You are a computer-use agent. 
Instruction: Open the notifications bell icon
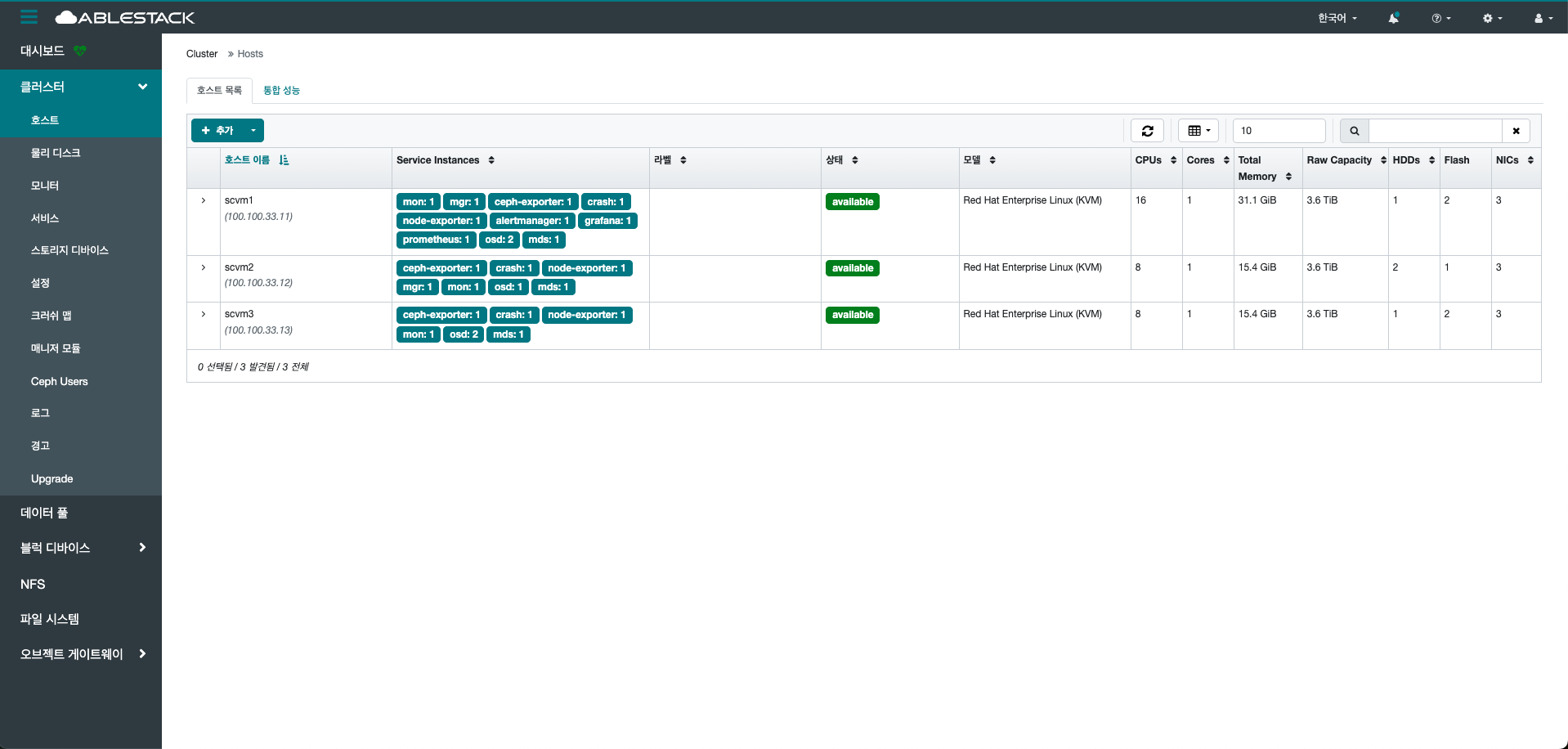pos(1393,18)
